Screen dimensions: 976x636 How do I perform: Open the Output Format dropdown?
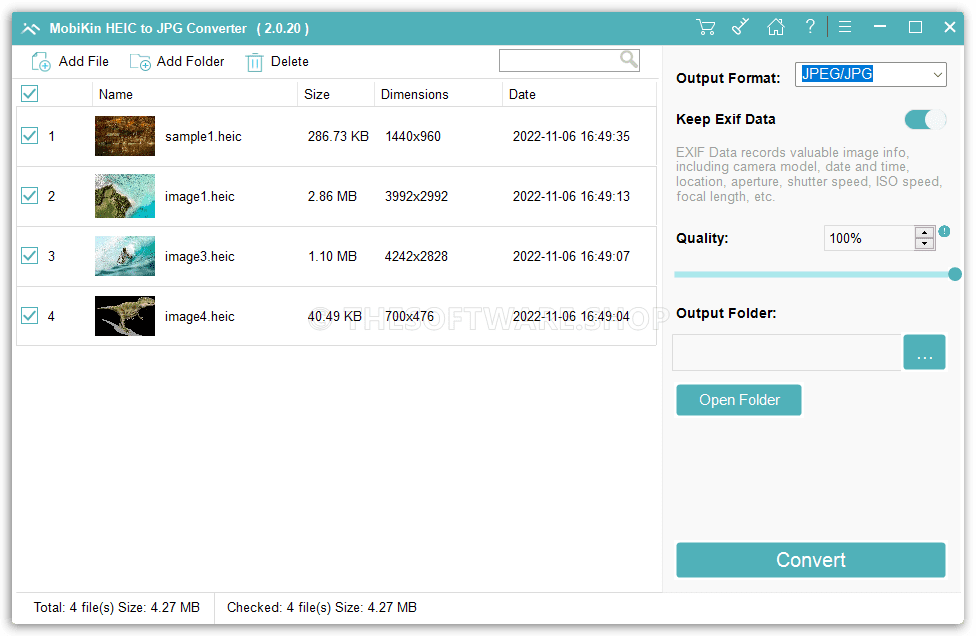click(871, 75)
